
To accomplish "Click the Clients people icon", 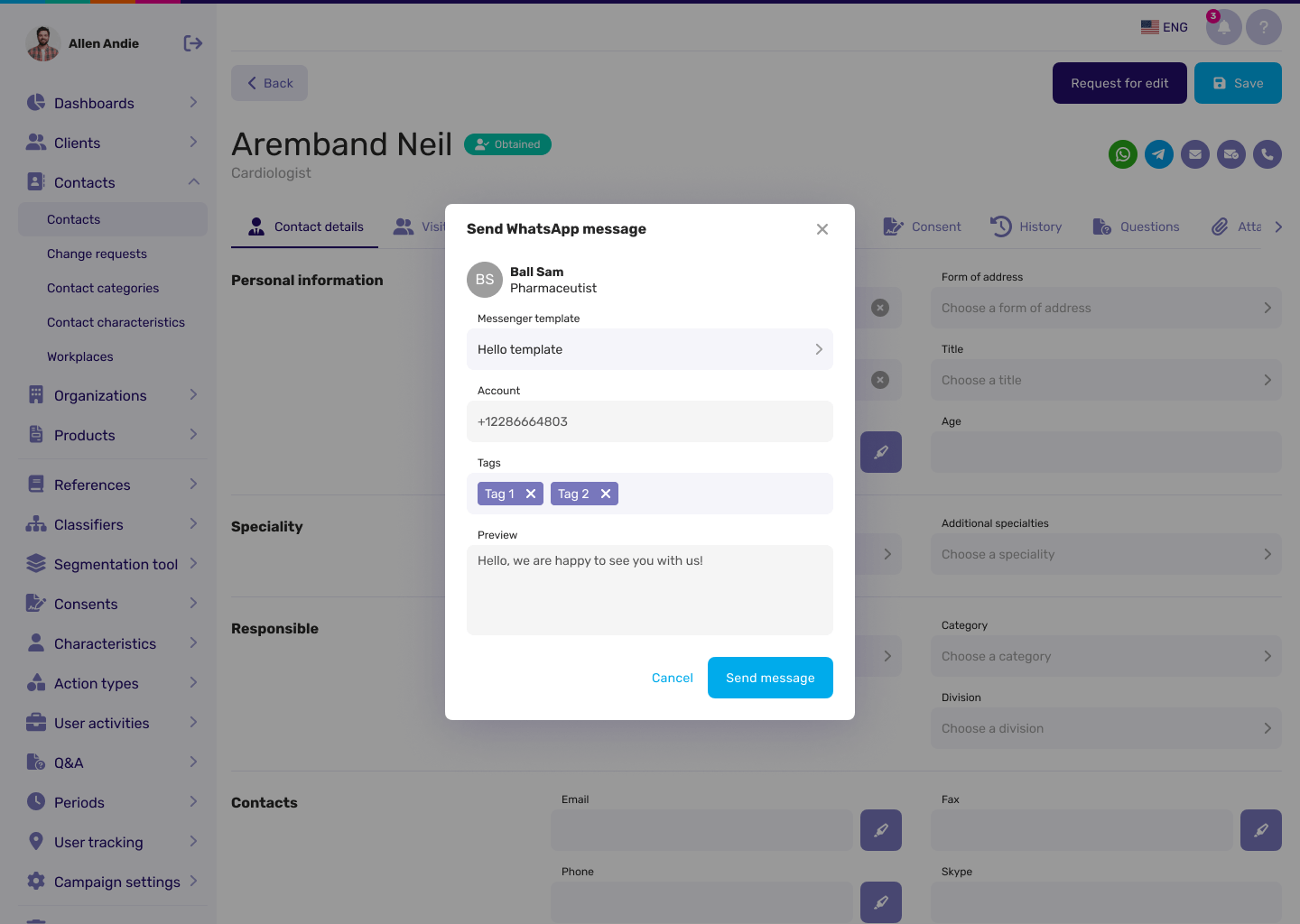I will [x=36, y=143].
